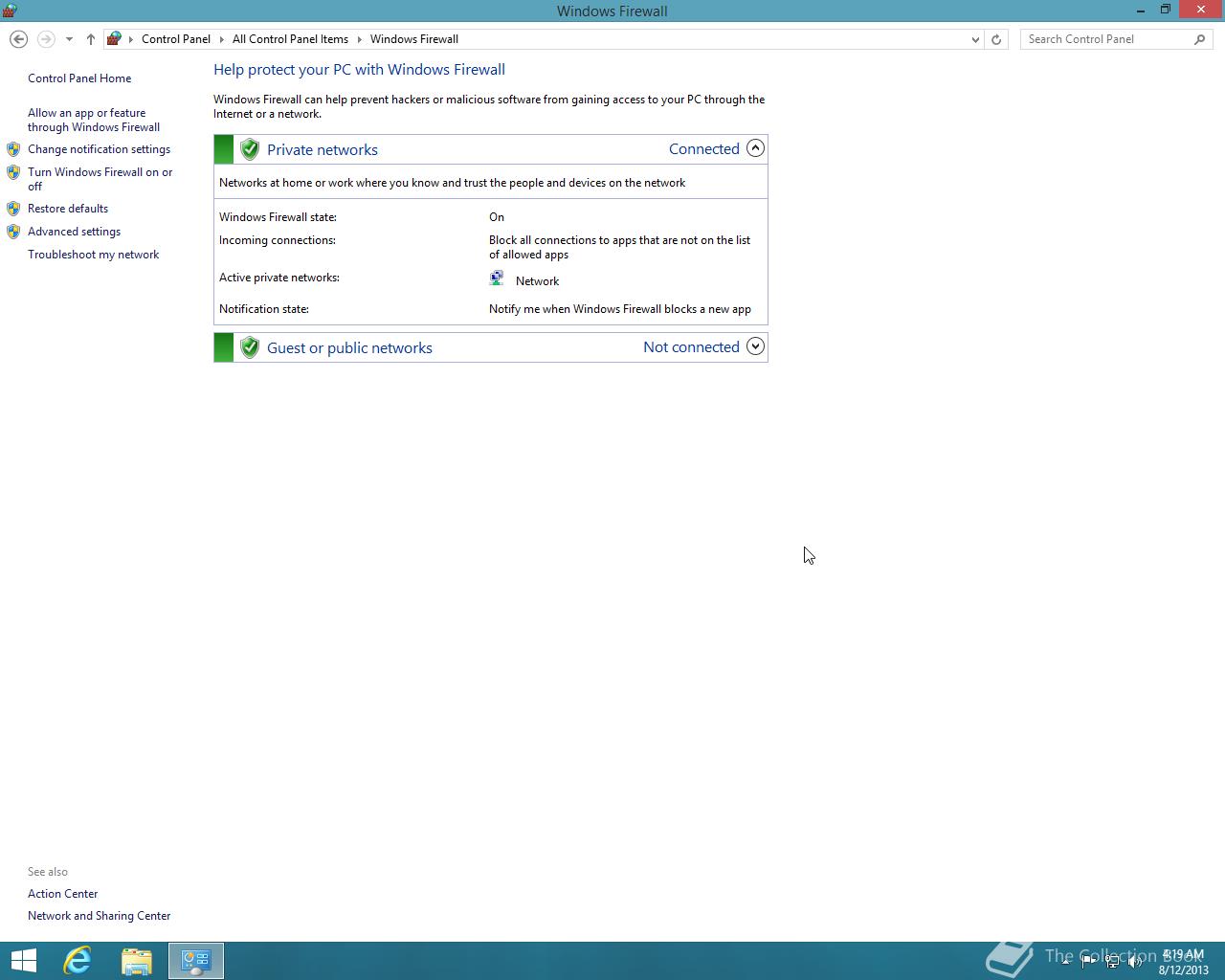Expand Guest or public networks section
The image size is (1225, 980).
(x=755, y=346)
